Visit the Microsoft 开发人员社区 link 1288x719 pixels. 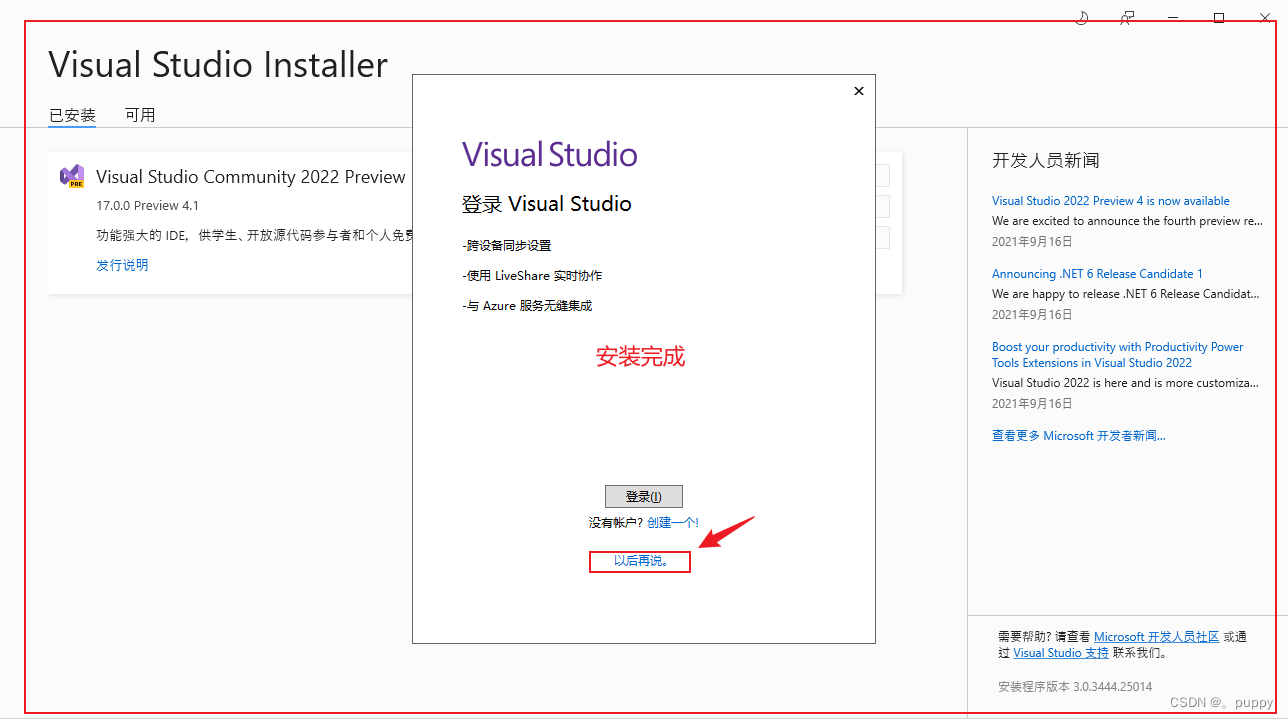point(1157,636)
